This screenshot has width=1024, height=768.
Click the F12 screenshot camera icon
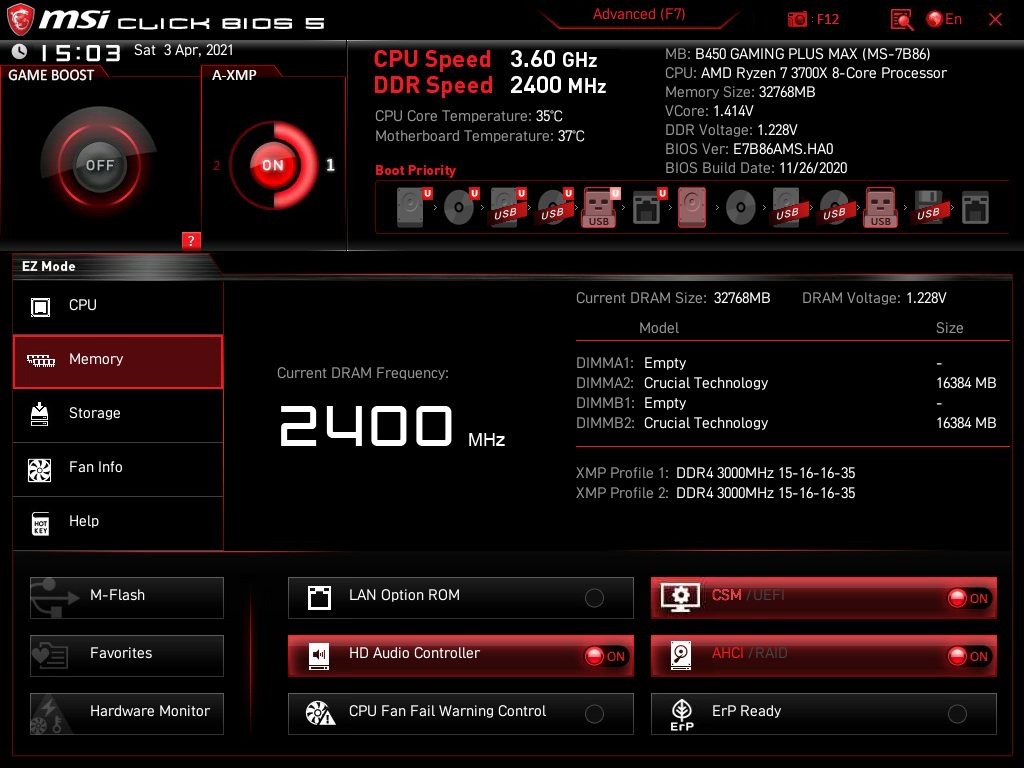[797, 20]
